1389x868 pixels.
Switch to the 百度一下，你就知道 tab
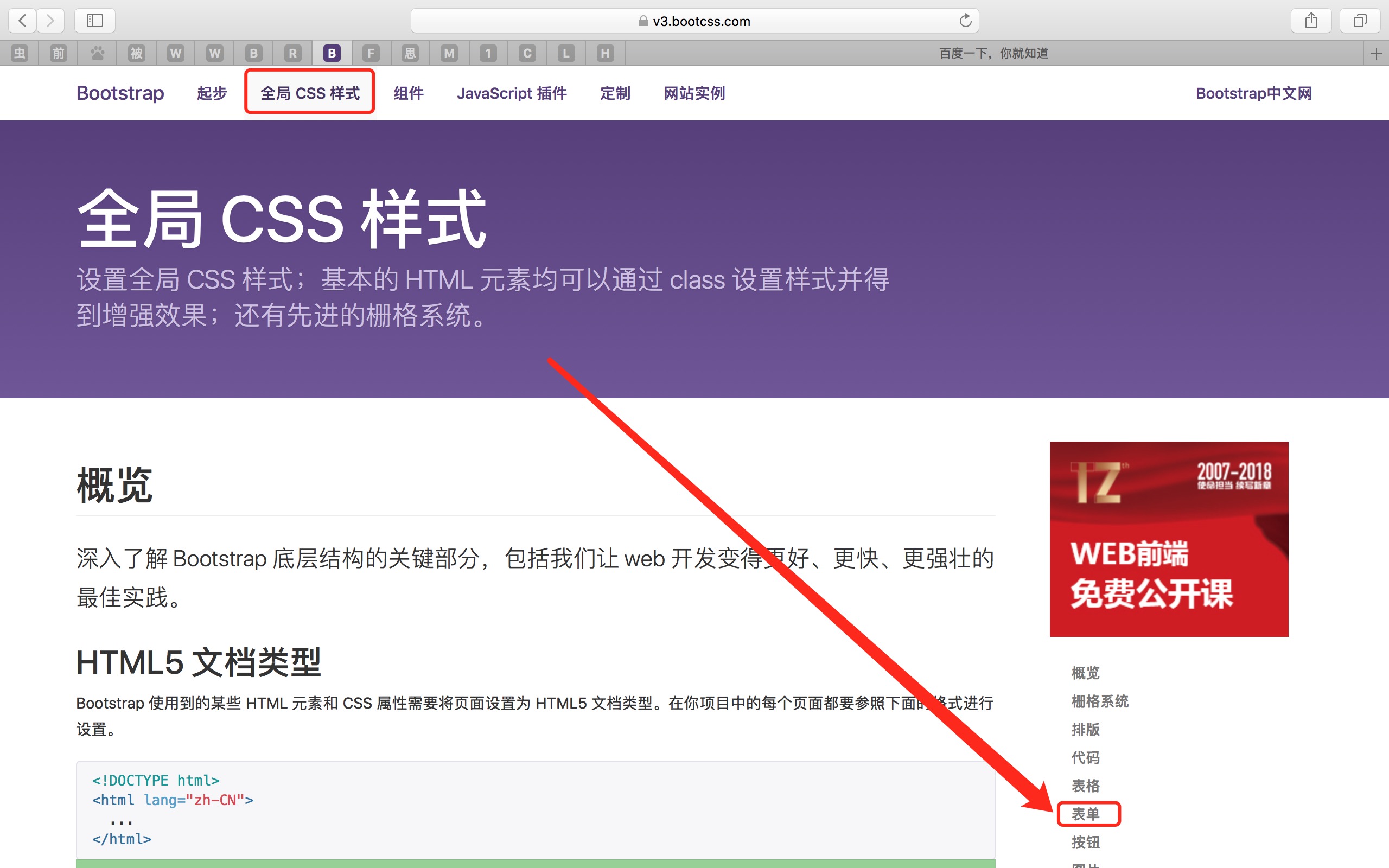click(x=993, y=53)
